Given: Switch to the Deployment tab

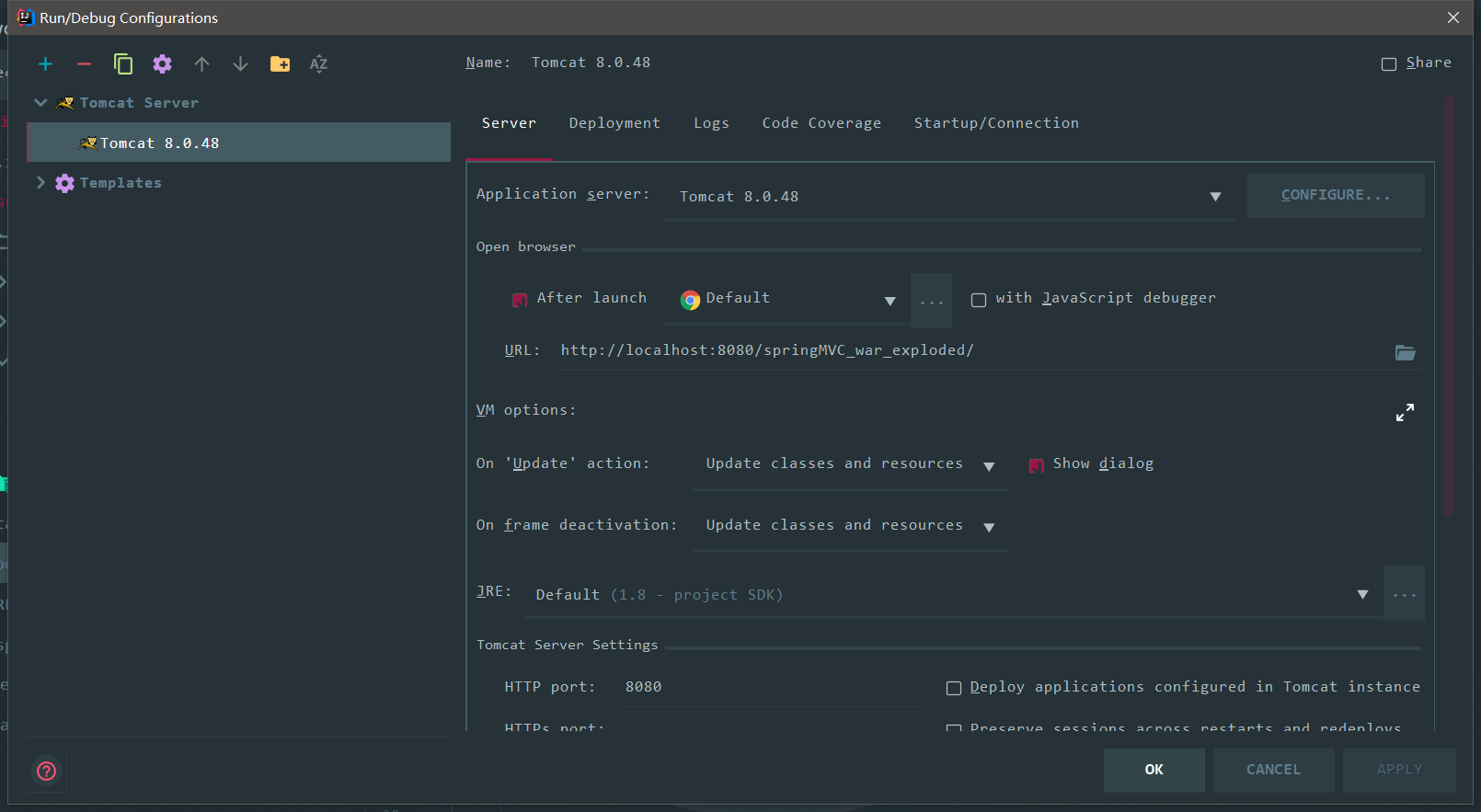Looking at the screenshot, I should click(614, 123).
